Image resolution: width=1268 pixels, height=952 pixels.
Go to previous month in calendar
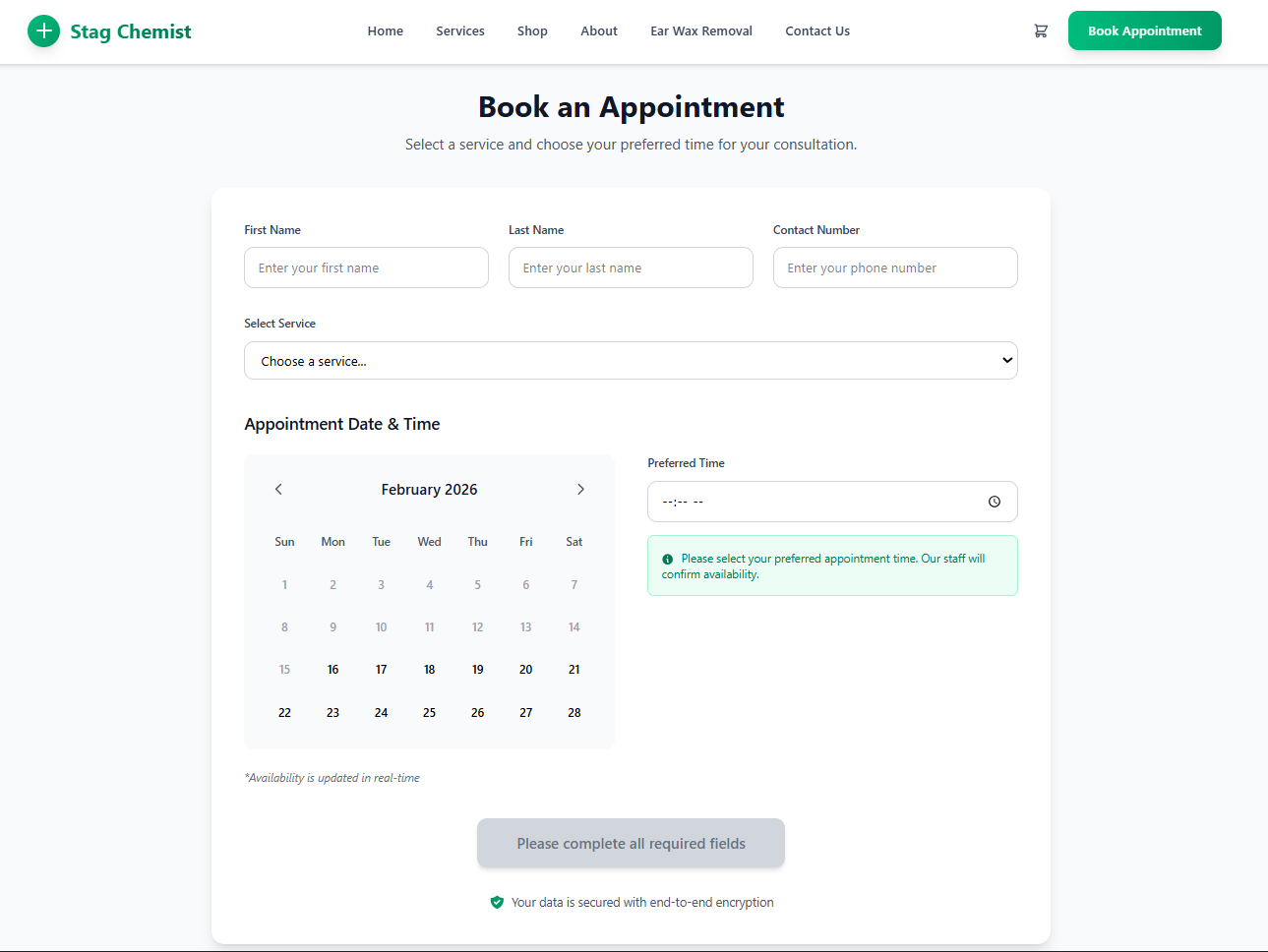278,490
